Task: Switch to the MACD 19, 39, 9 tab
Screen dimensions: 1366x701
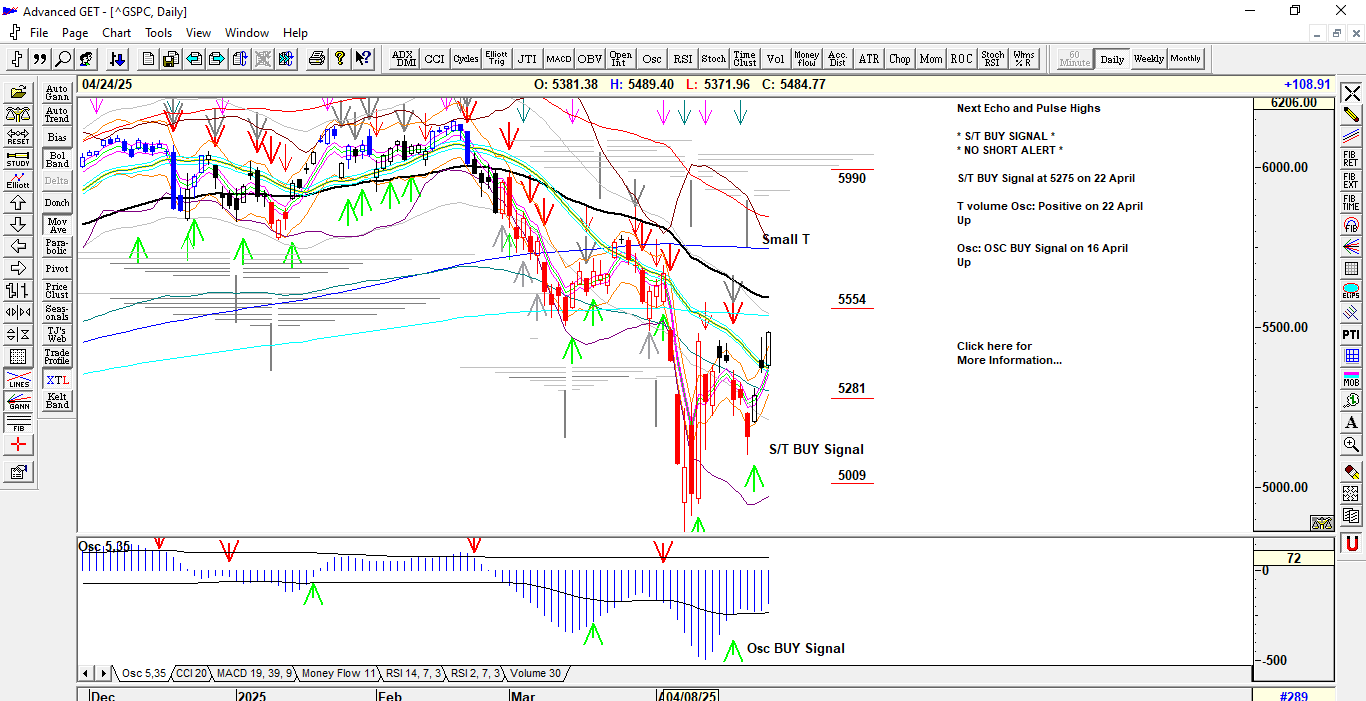Action: click(x=254, y=674)
